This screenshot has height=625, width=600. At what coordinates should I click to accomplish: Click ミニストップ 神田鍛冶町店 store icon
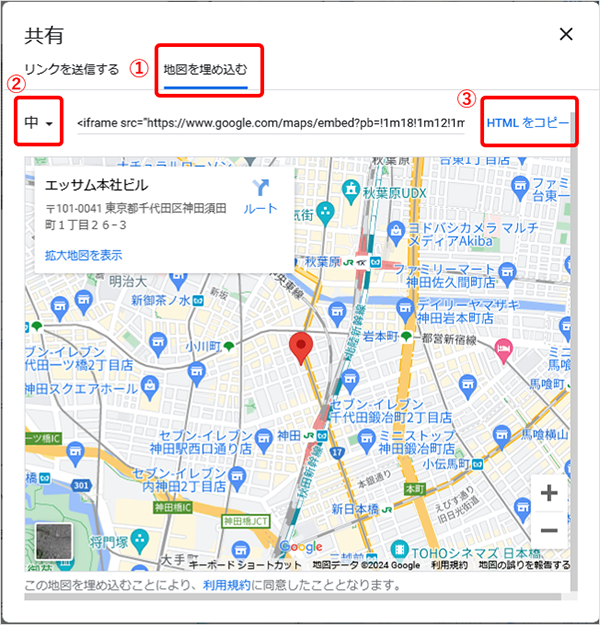[x=366, y=441]
